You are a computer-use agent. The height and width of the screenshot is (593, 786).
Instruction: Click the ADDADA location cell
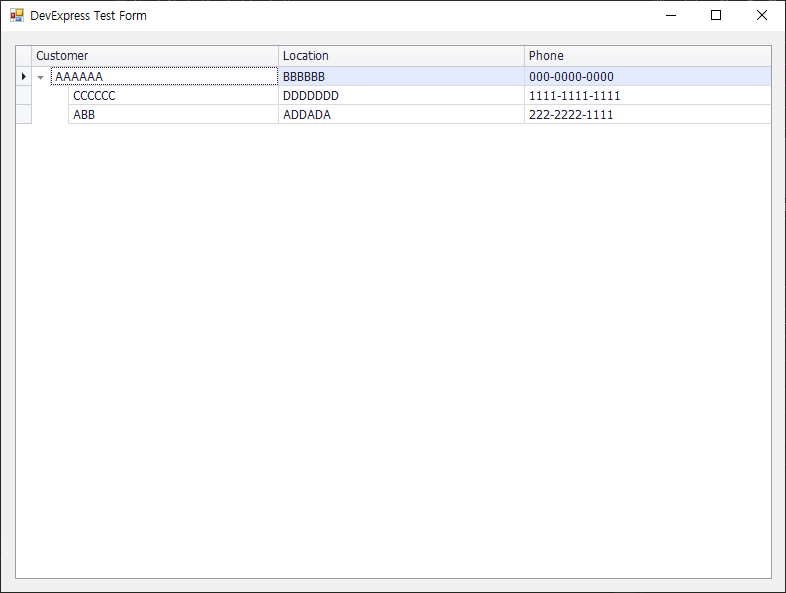pos(402,114)
